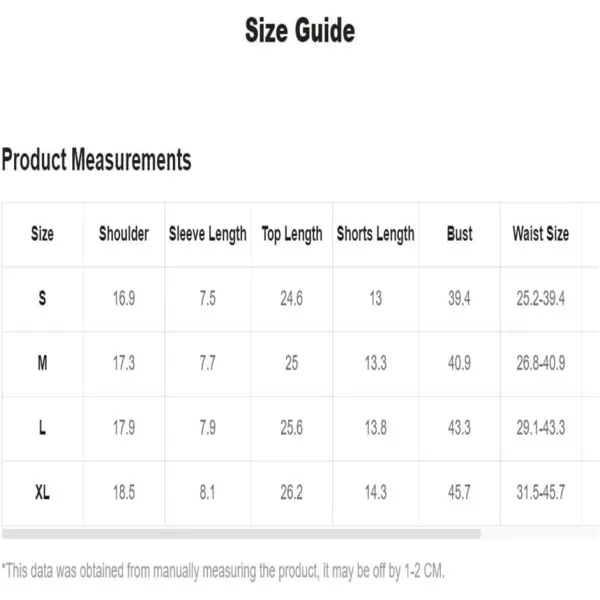
Task: Click the Sleeve Length column header
Action: (208, 234)
